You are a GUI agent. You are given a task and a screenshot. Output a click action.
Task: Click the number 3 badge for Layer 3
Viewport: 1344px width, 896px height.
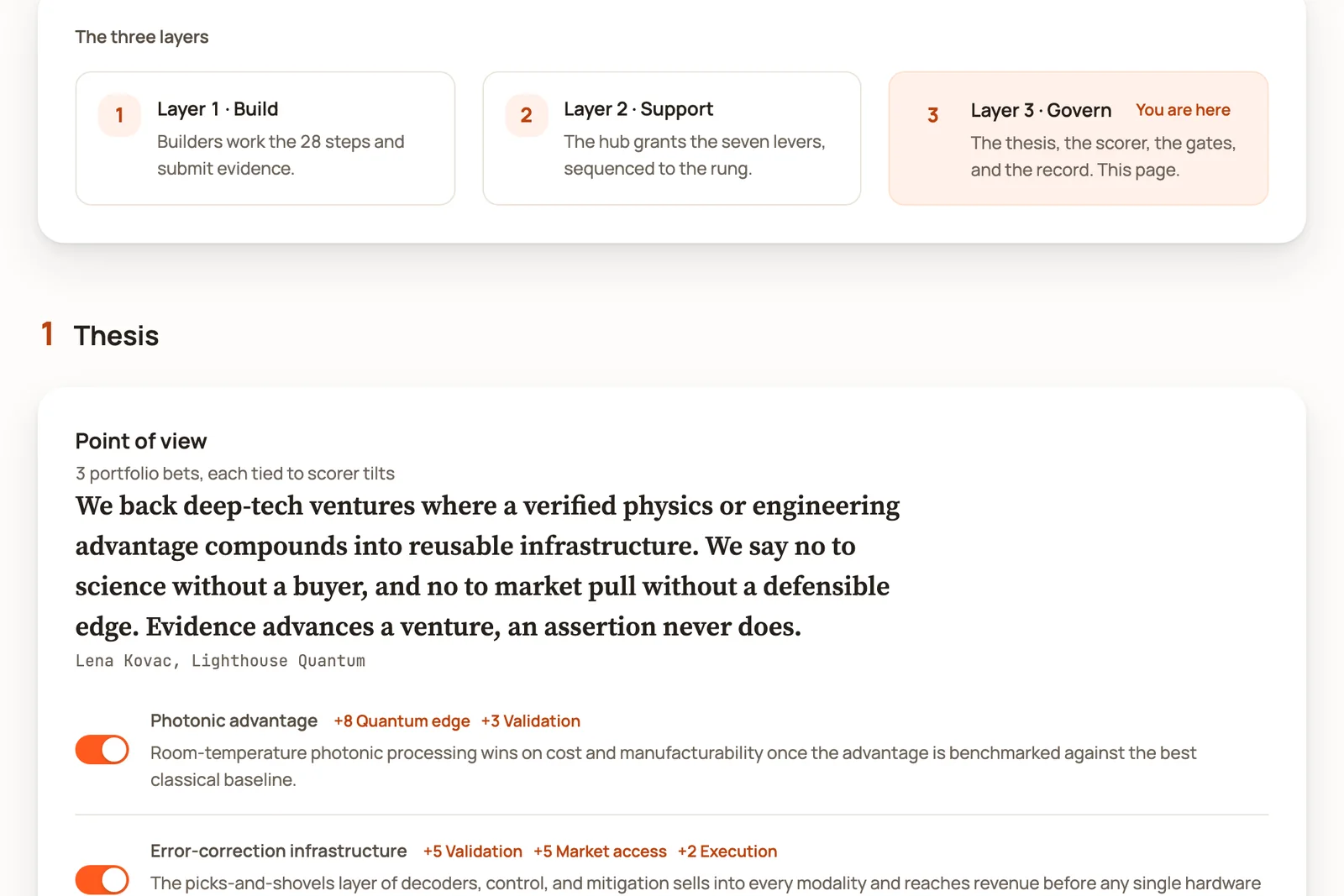pyautogui.click(x=932, y=115)
